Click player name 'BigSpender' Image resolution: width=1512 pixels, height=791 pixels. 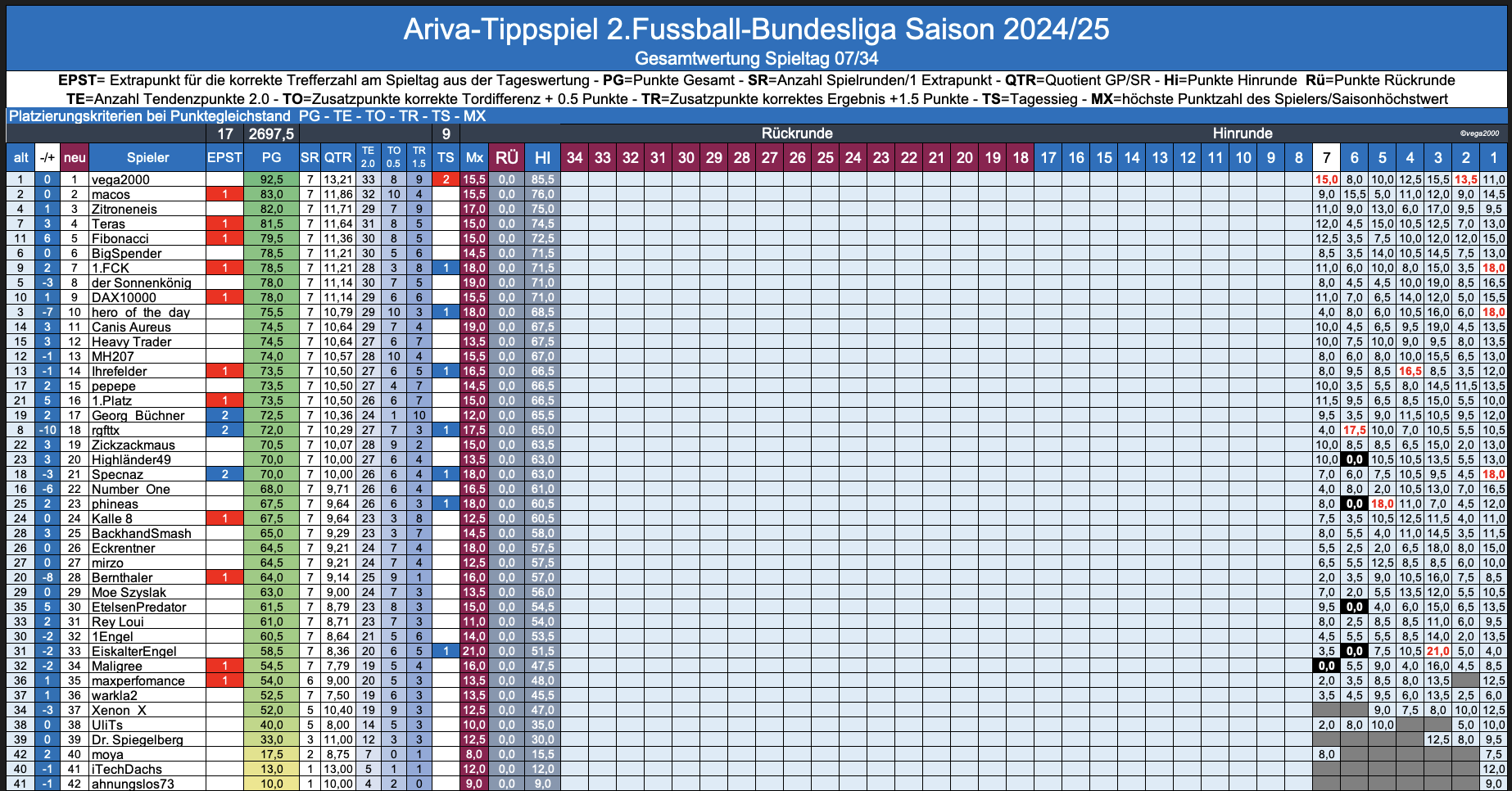coord(126,253)
